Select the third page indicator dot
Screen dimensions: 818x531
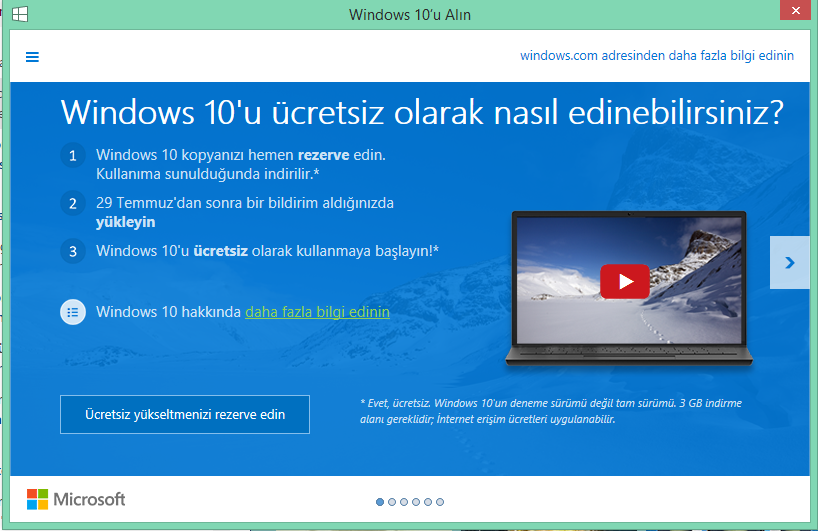[404, 502]
